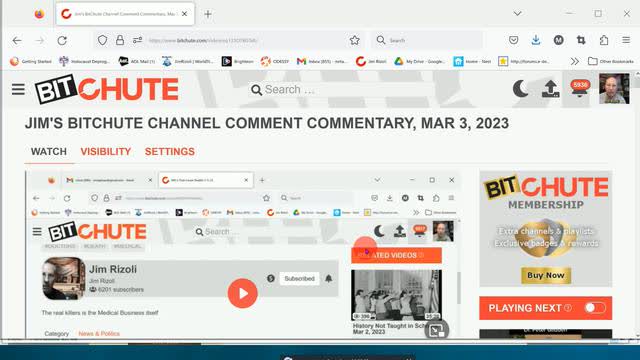The width and height of the screenshot is (640, 360).
Task: Switch to the Watch tab
Action: (49, 151)
